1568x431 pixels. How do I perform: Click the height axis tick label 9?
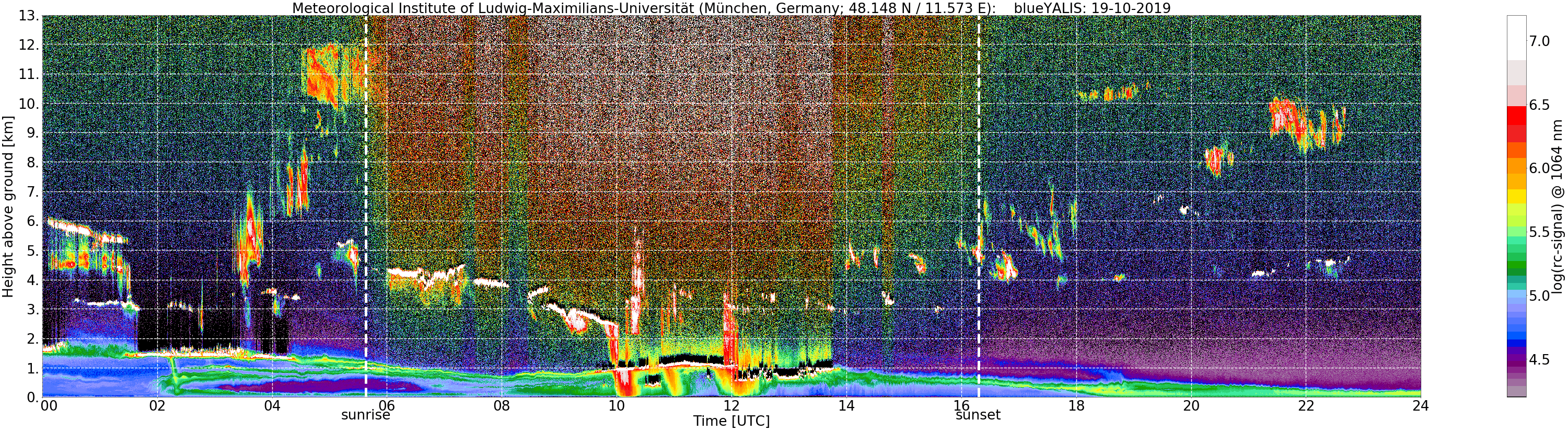33,133
